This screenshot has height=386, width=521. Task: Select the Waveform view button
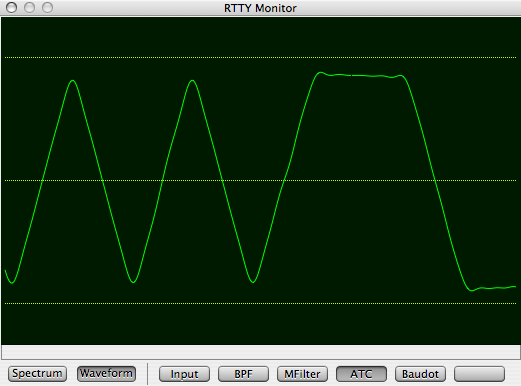pyautogui.click(x=106, y=374)
